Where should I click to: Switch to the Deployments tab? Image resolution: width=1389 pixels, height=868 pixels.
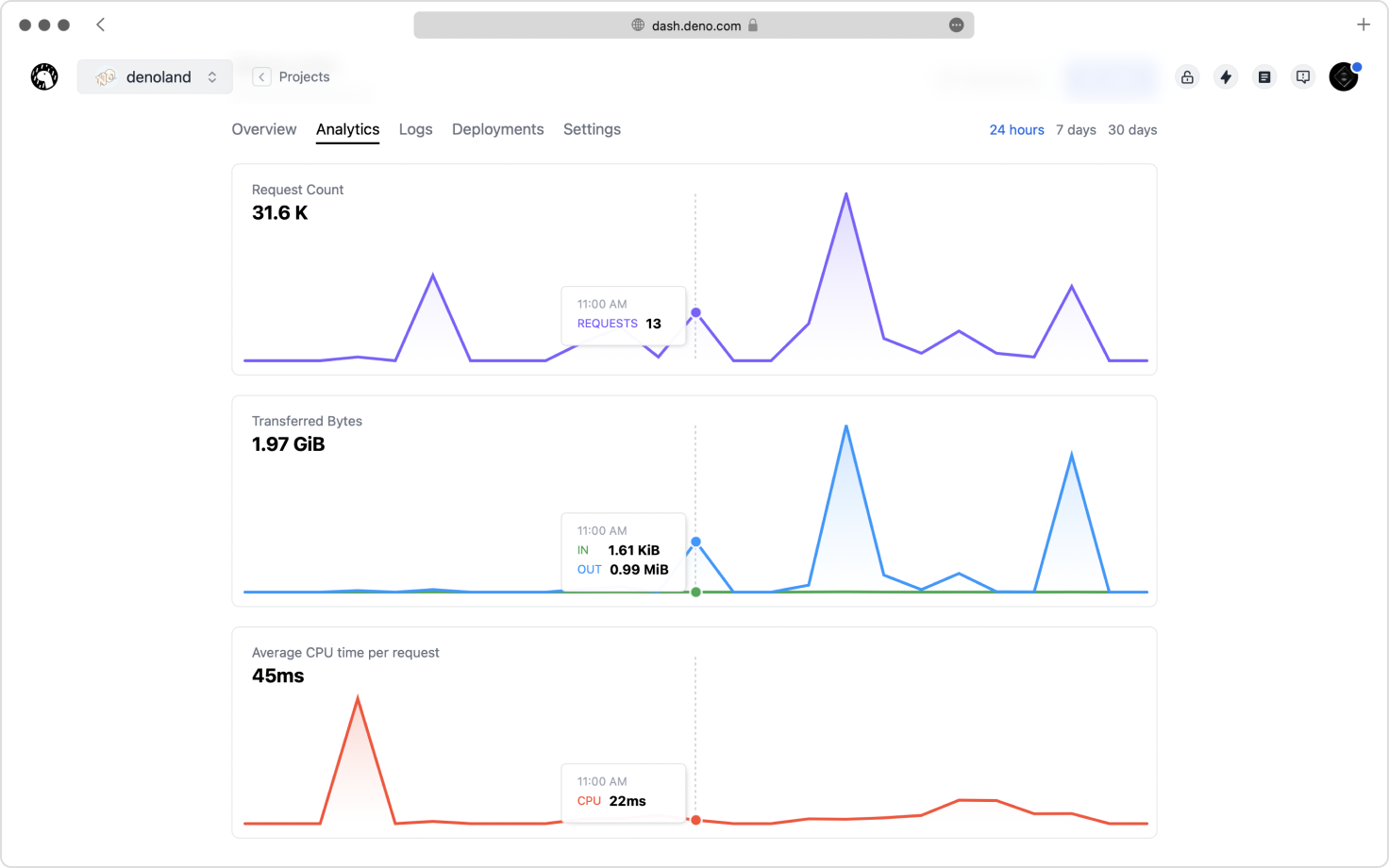pos(497,129)
